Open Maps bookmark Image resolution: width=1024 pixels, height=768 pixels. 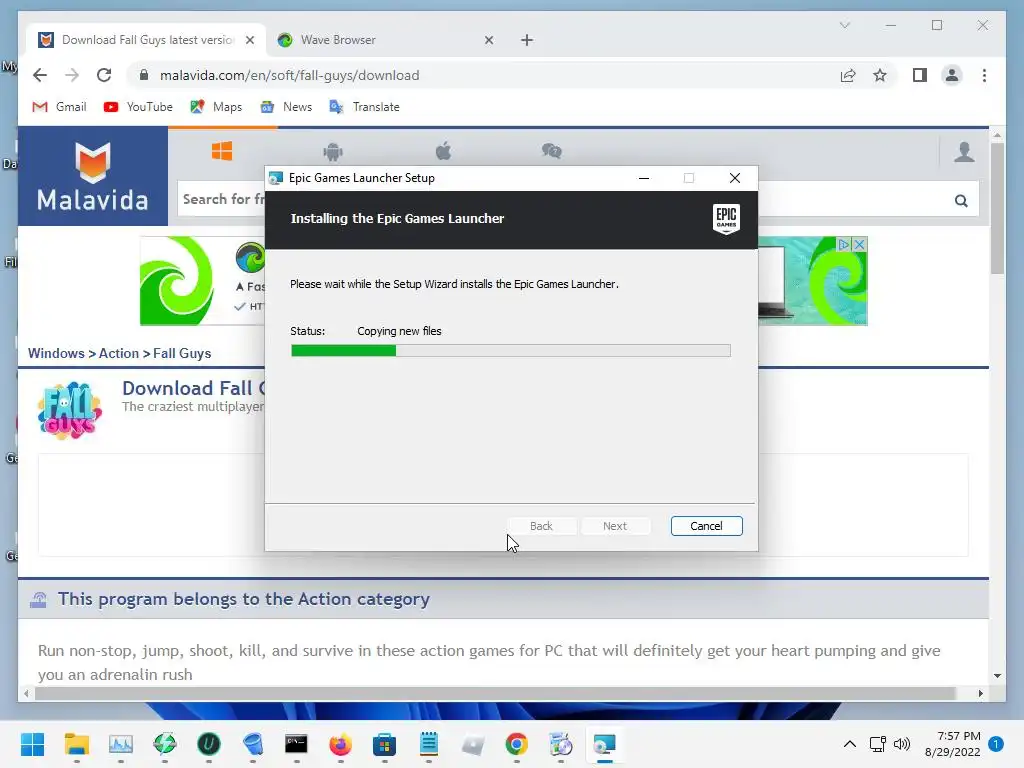click(x=216, y=106)
